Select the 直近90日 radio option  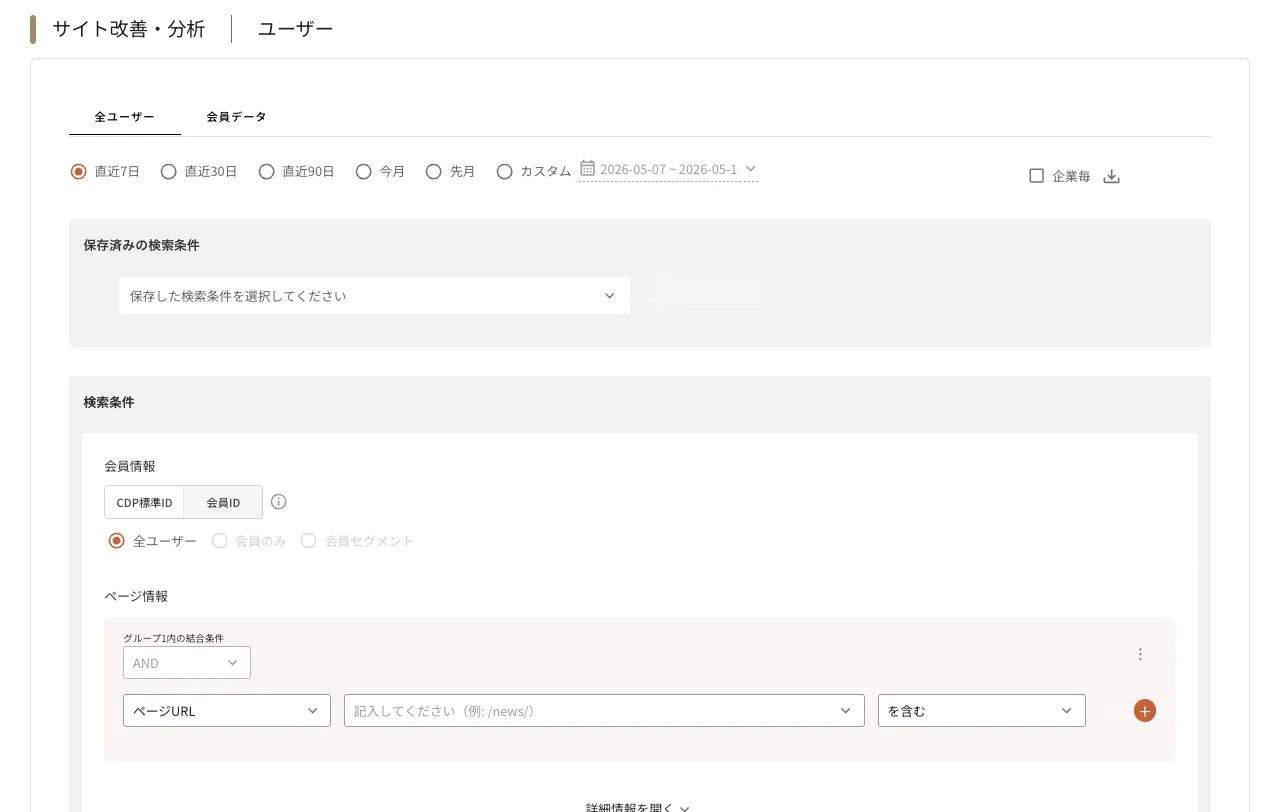click(267, 171)
